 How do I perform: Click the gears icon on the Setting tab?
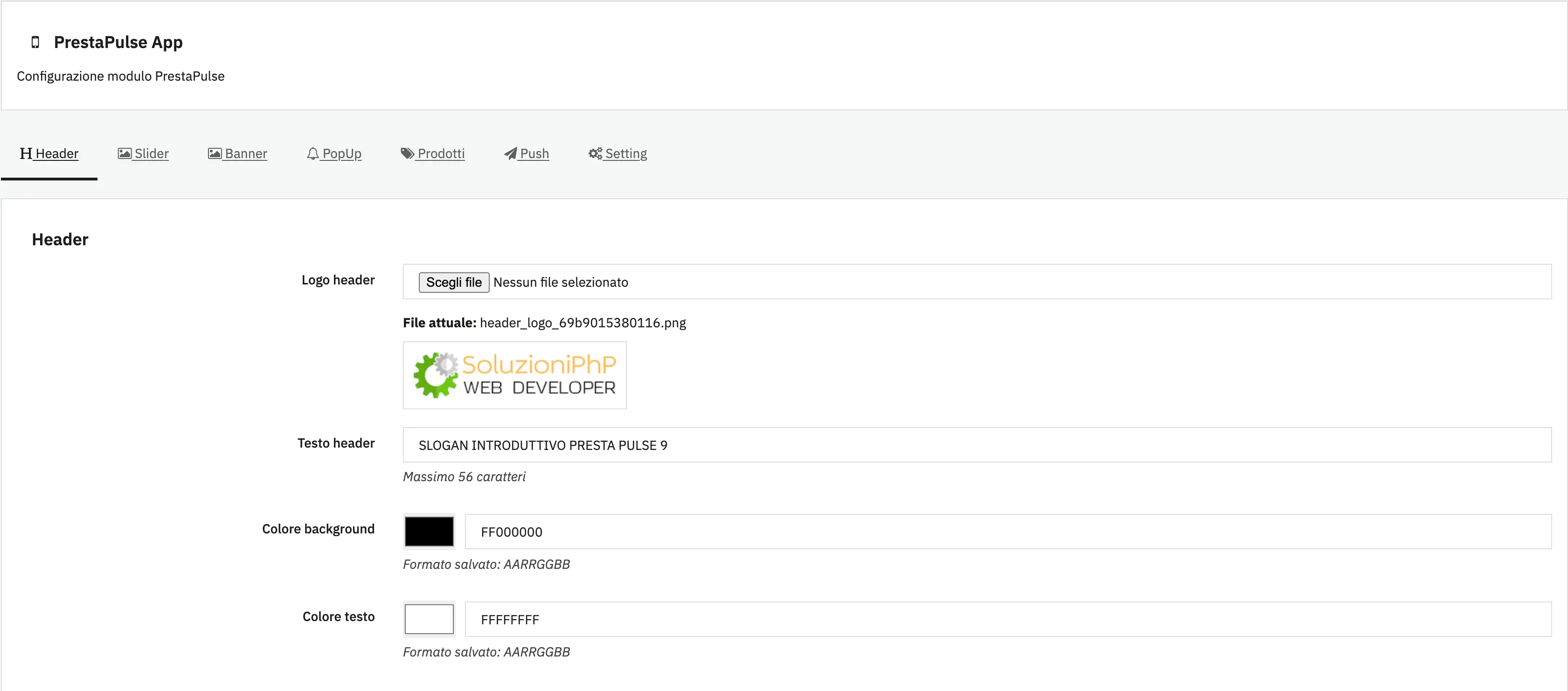pos(595,153)
